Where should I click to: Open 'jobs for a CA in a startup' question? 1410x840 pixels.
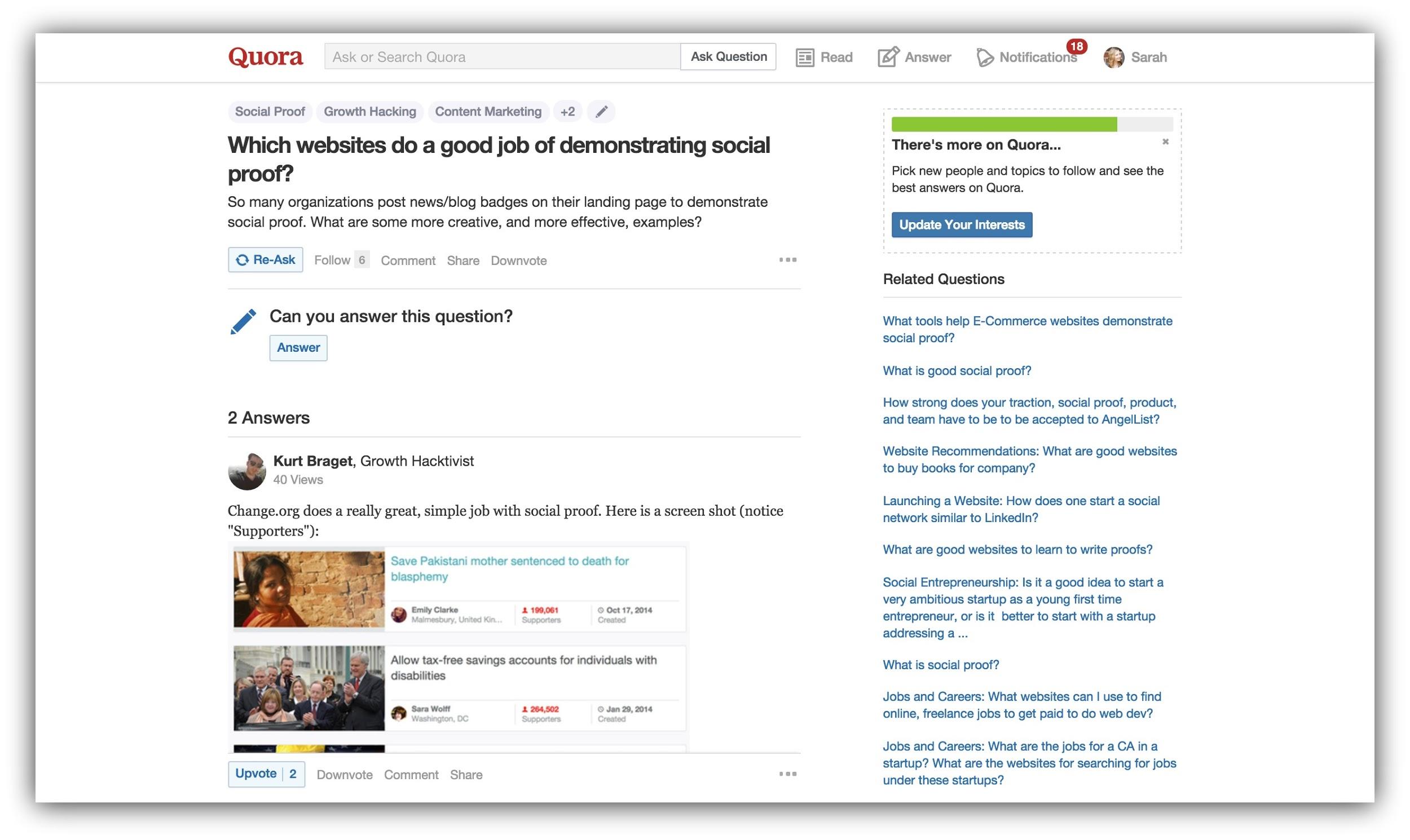pos(1029,763)
